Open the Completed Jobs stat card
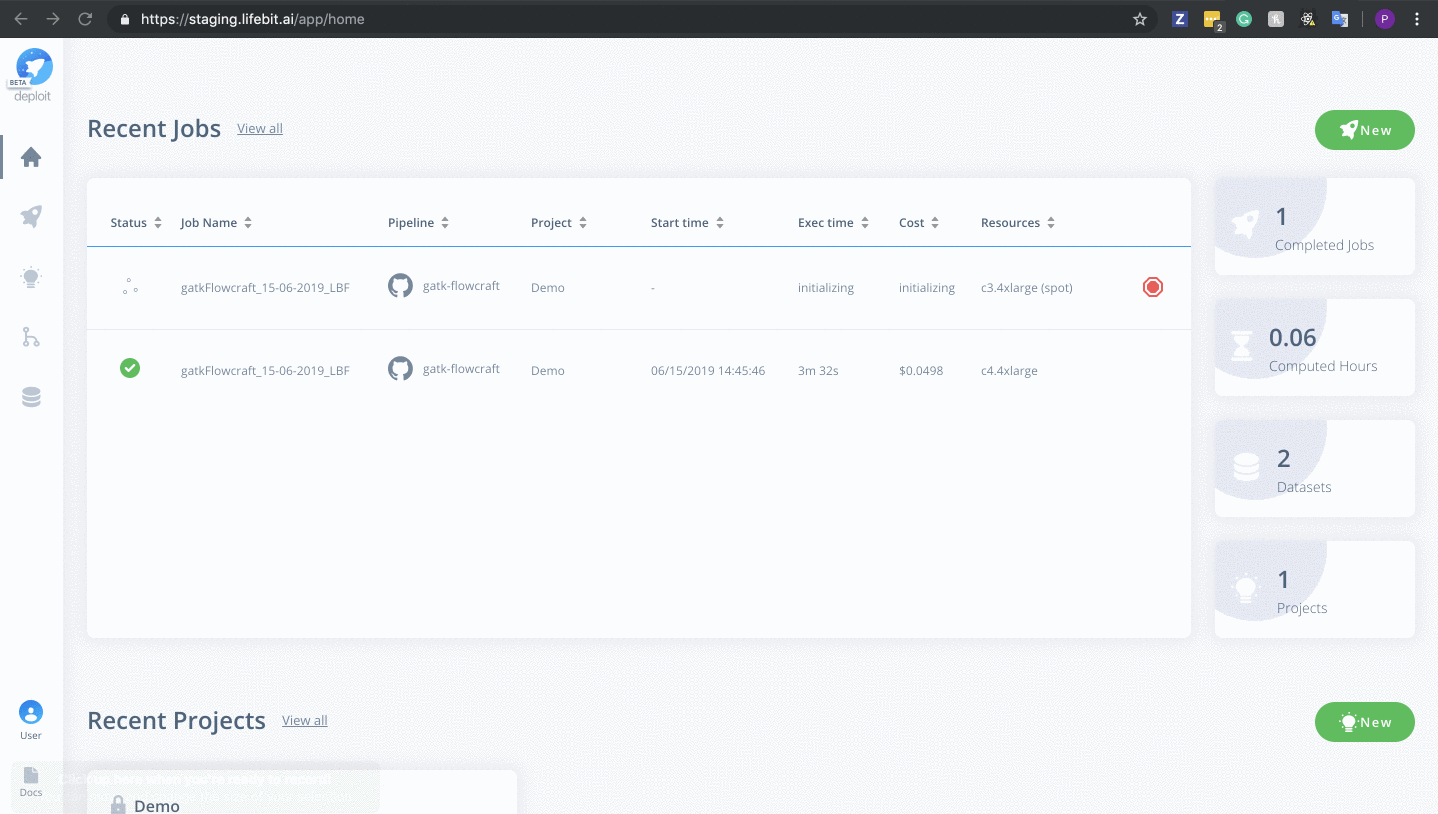Screen dimensions: 1438x814 pos(1315,226)
